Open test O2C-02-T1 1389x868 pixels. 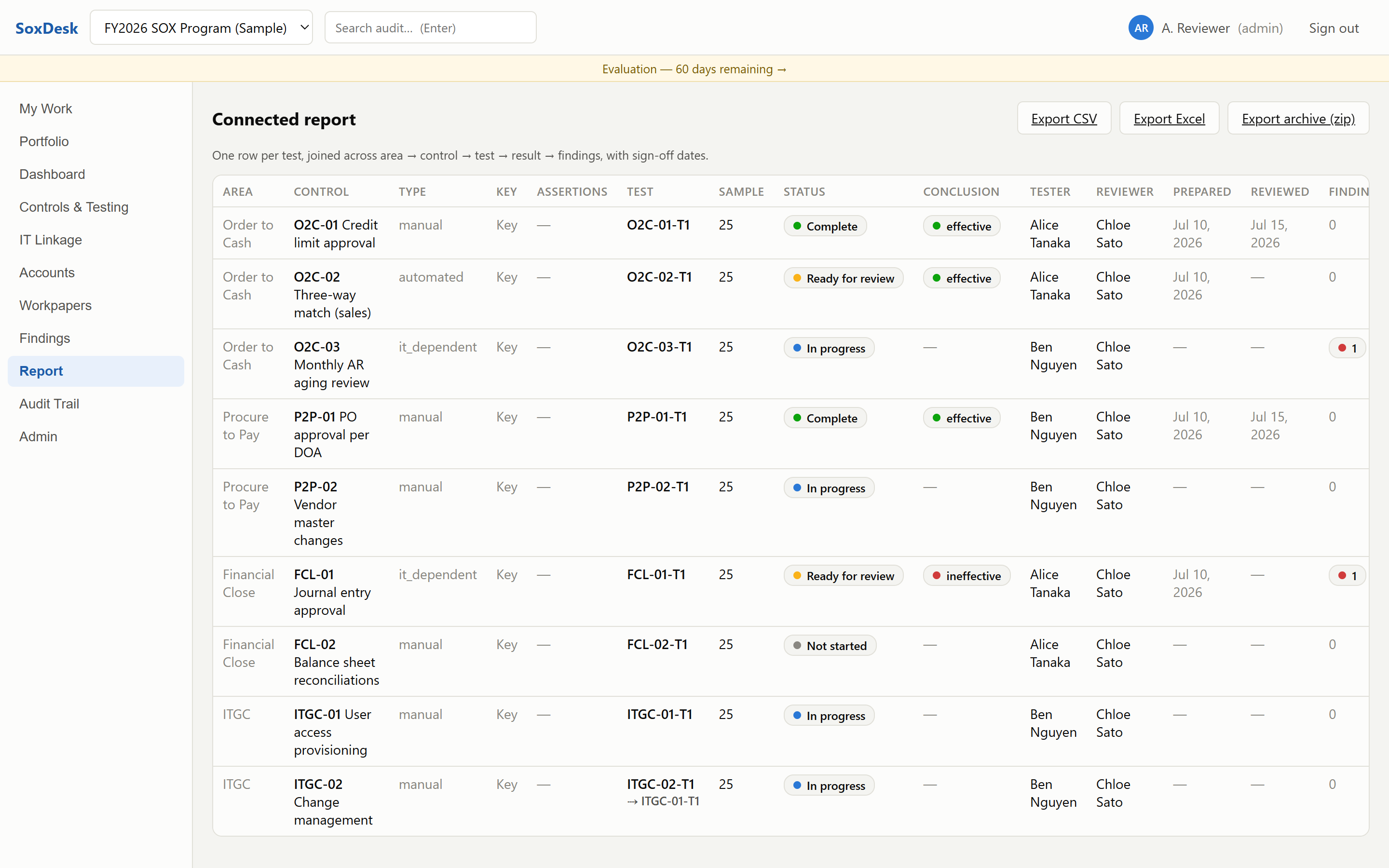click(x=659, y=277)
